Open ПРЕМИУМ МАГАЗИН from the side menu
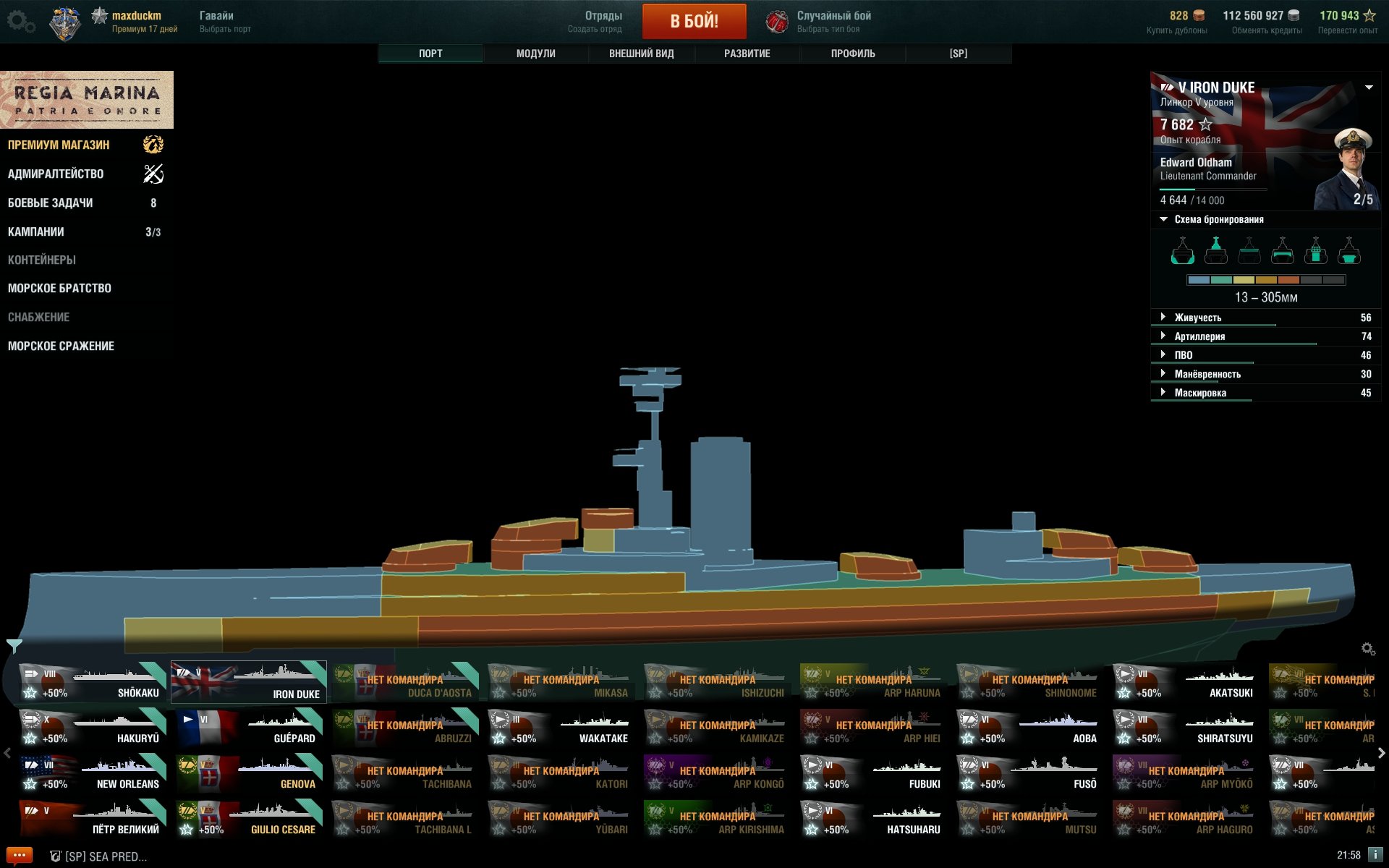Viewport: 1389px width, 868px height. tap(59, 145)
